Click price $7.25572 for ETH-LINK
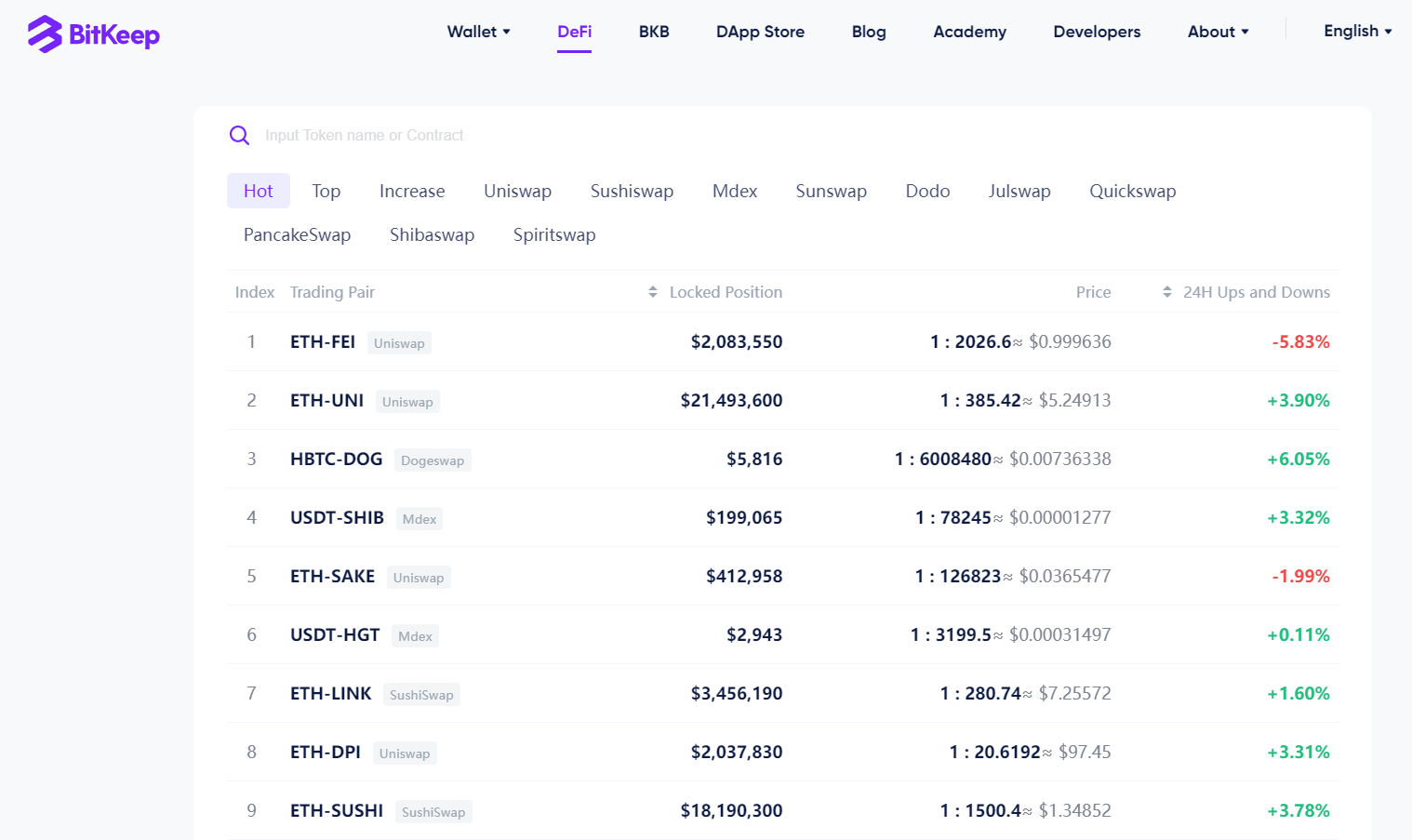 coord(1074,693)
